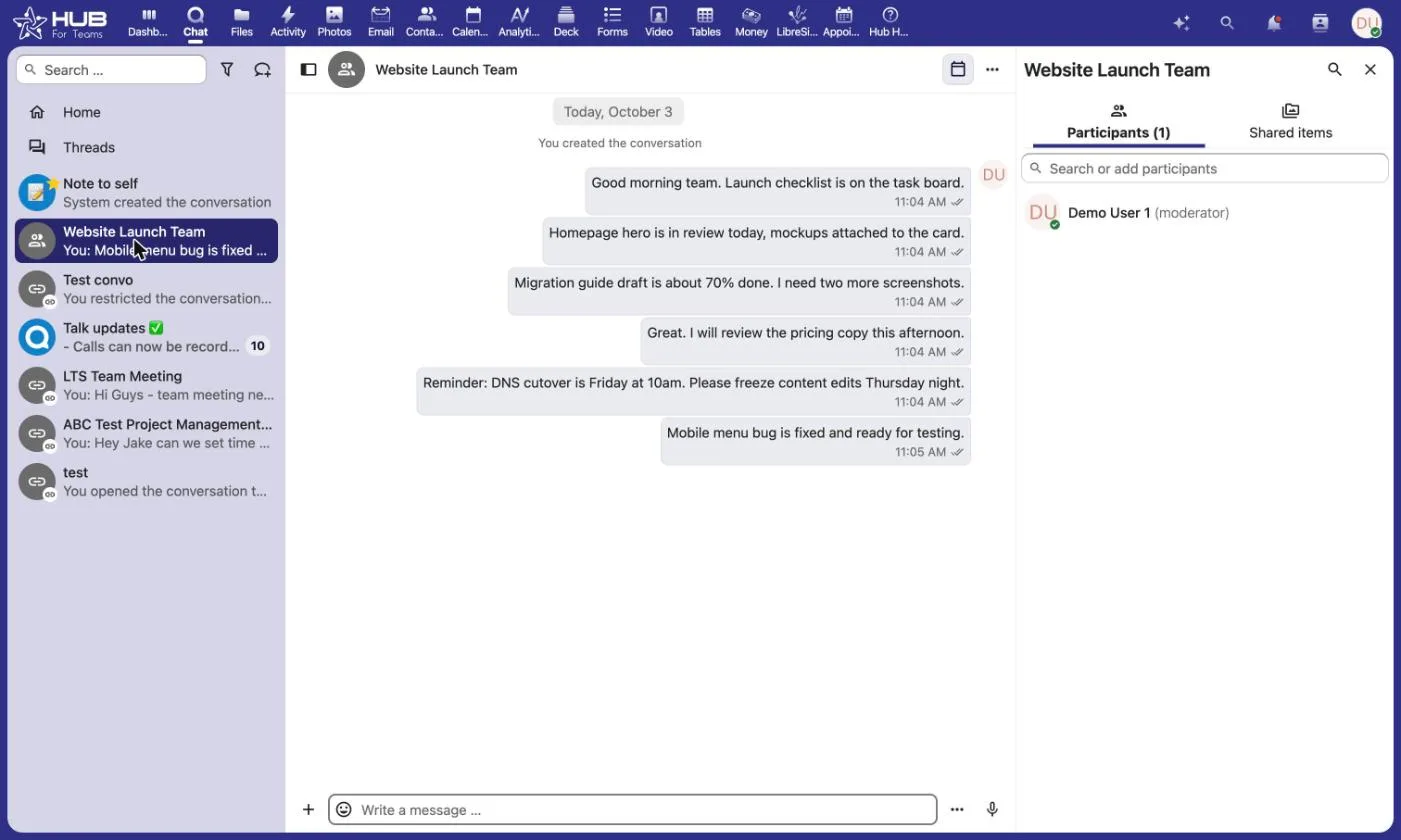
Task: Open the Hub Help app
Action: point(890,22)
